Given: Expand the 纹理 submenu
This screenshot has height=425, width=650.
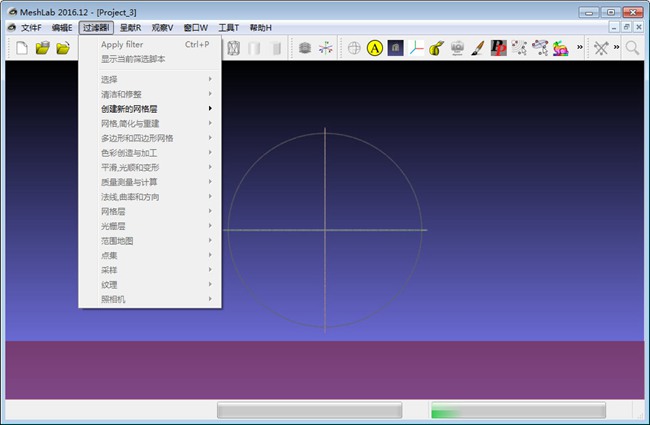Looking at the screenshot, I should 150,285.
